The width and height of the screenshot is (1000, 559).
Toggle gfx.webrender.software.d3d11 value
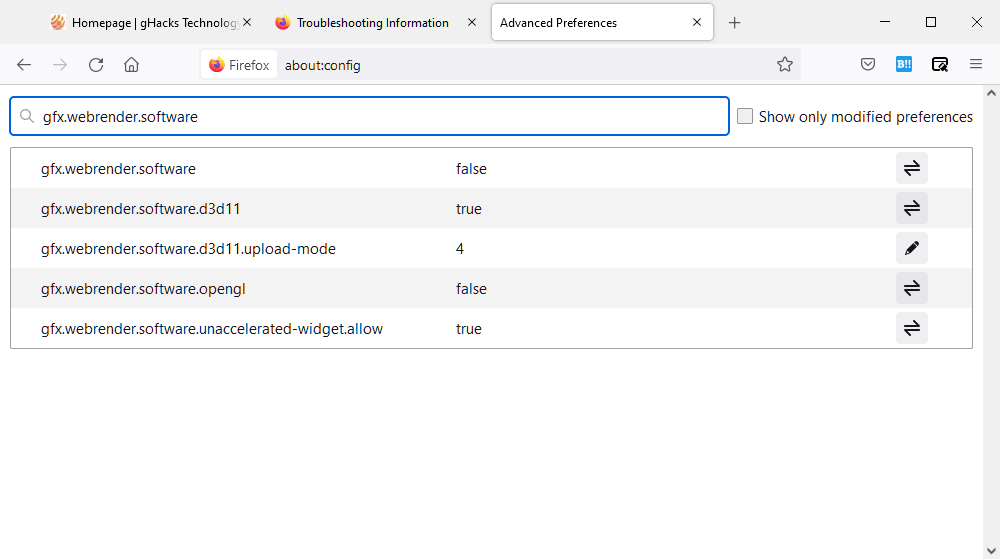(x=911, y=208)
